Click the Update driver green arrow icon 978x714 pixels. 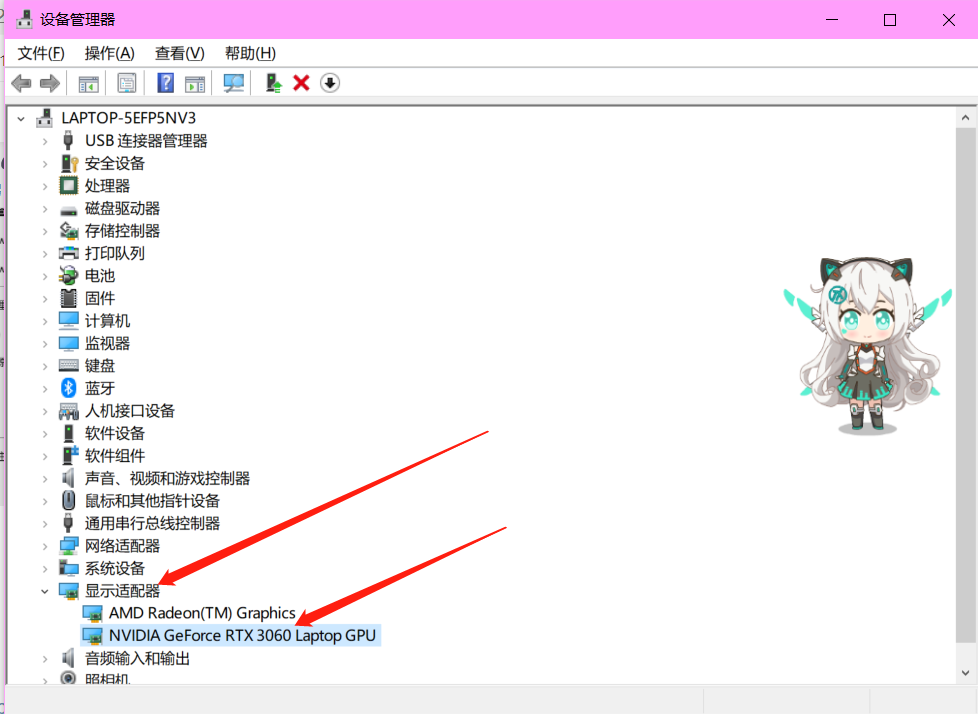click(273, 83)
